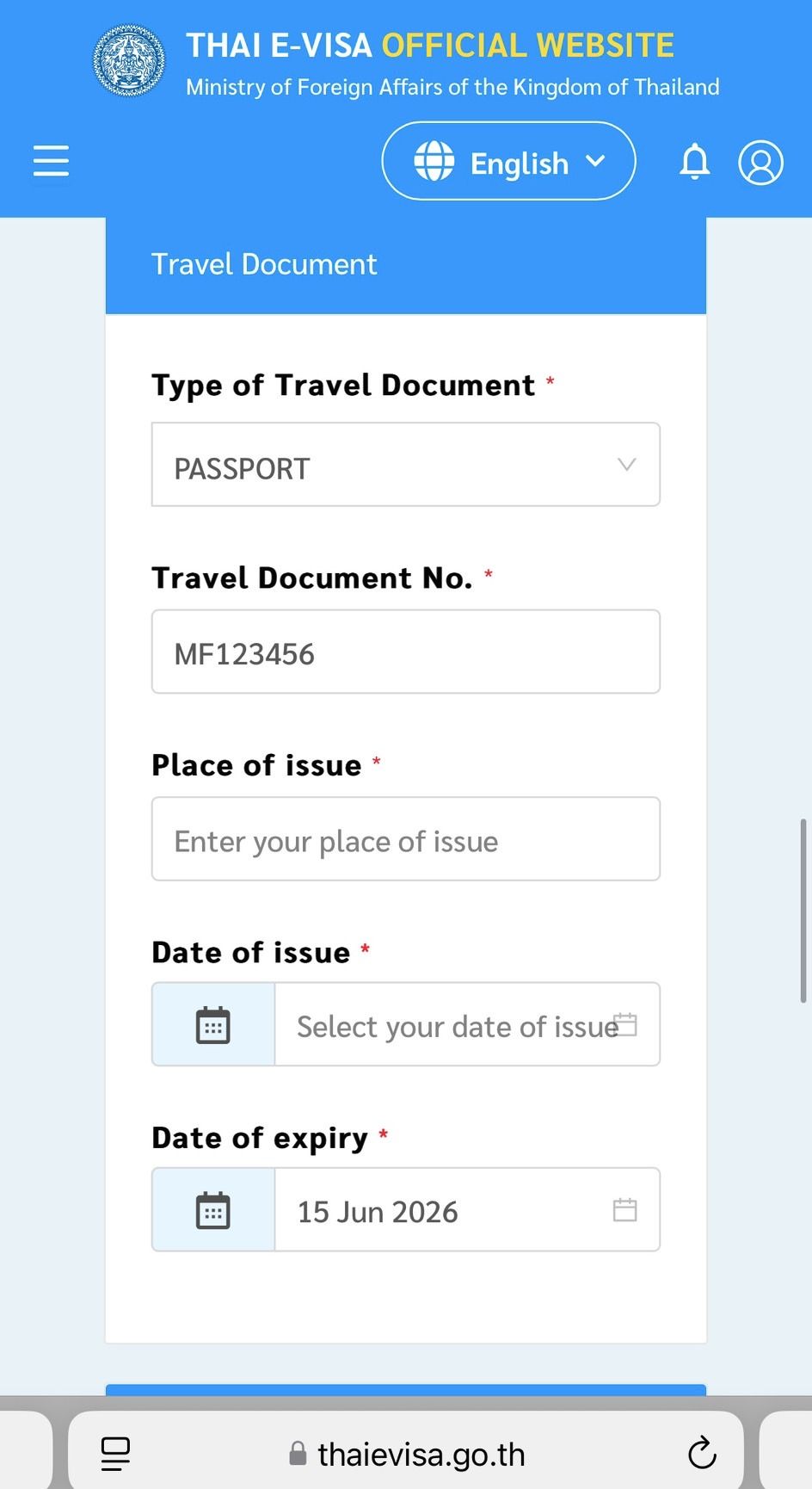Viewport: 812px width, 1489px height.
Task: Click the page vertical scrollbar
Action: pyautogui.click(x=803, y=910)
